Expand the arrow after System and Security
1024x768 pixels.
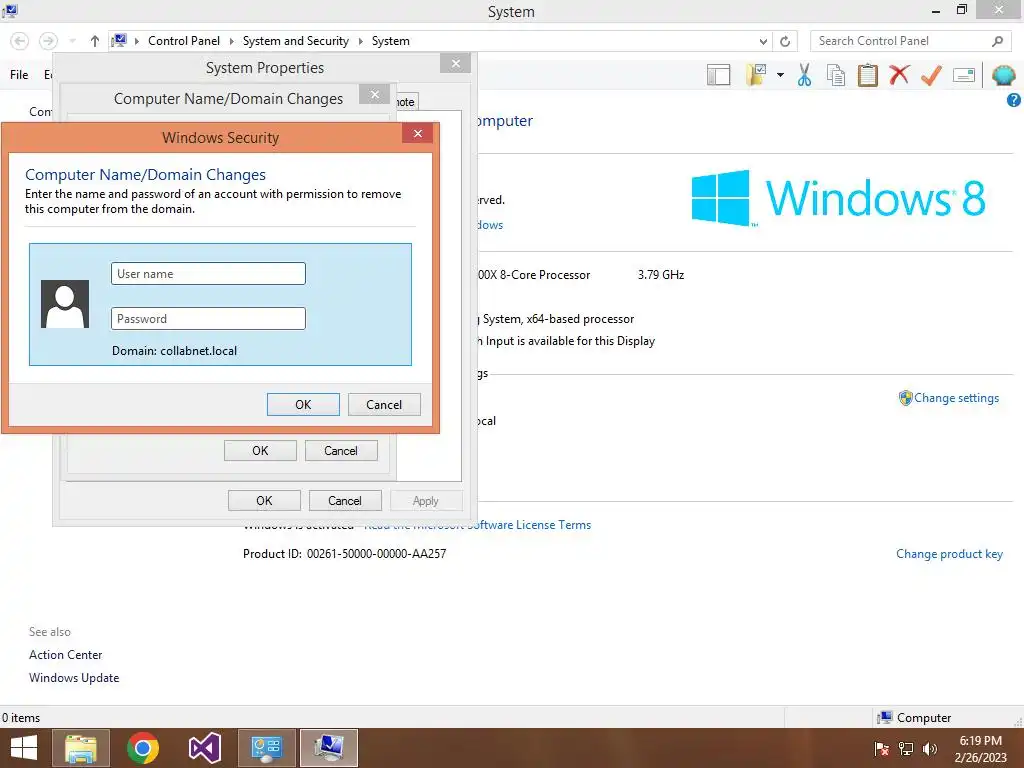click(360, 41)
